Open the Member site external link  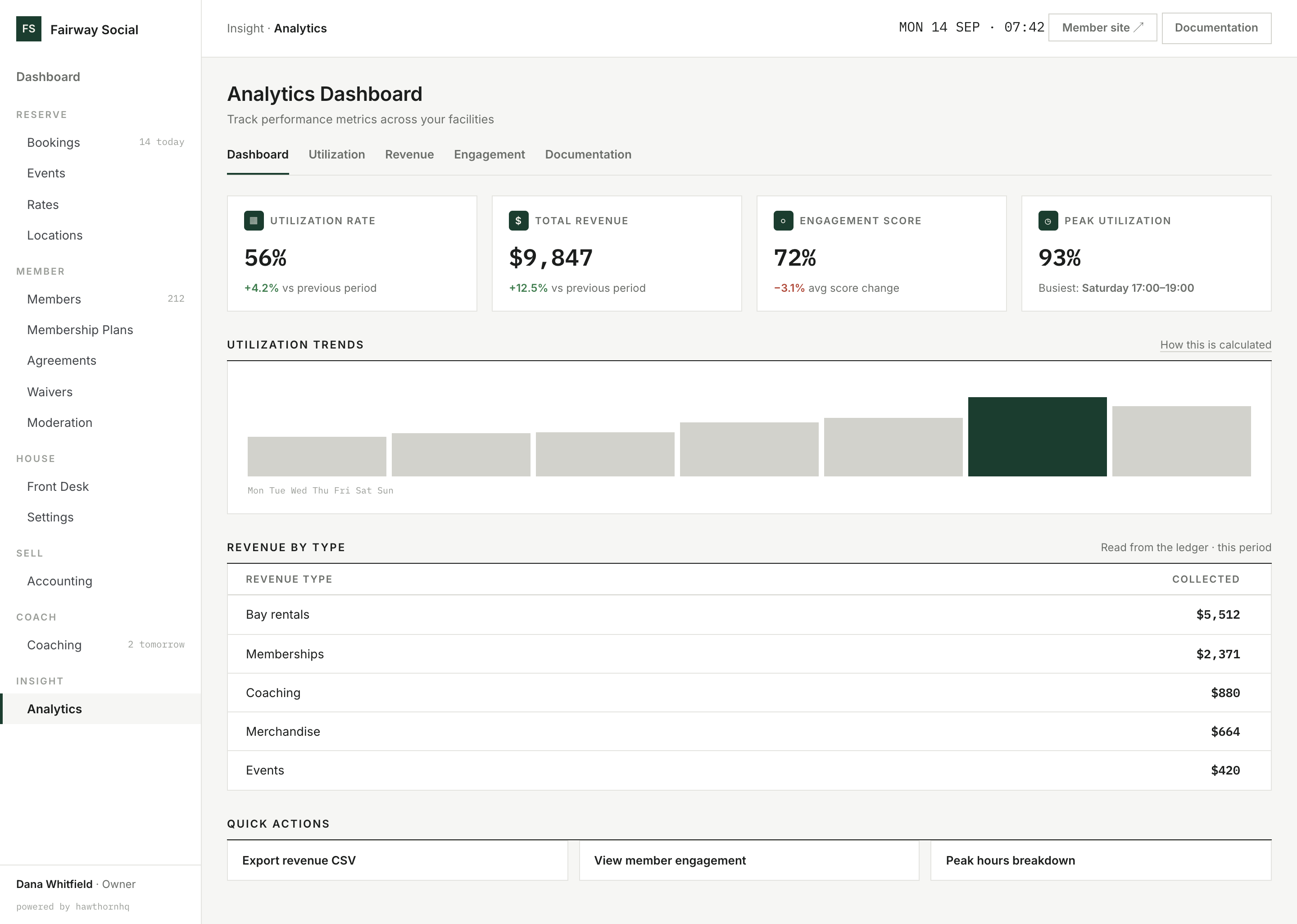click(x=1102, y=28)
